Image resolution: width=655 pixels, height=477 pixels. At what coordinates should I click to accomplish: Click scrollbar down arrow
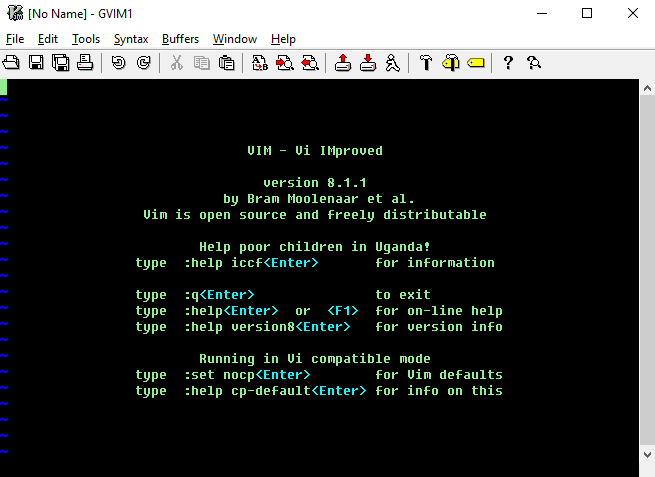pyautogui.click(x=647, y=454)
